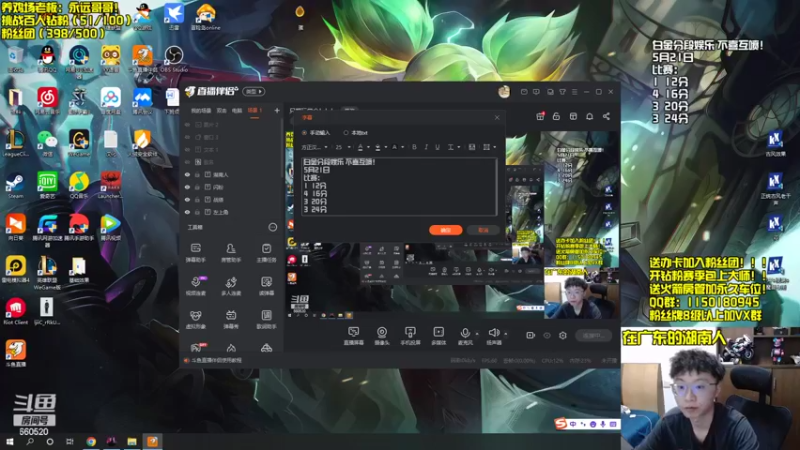Open the settings gear in bottom bar
The image size is (800, 450).
coord(563,335)
